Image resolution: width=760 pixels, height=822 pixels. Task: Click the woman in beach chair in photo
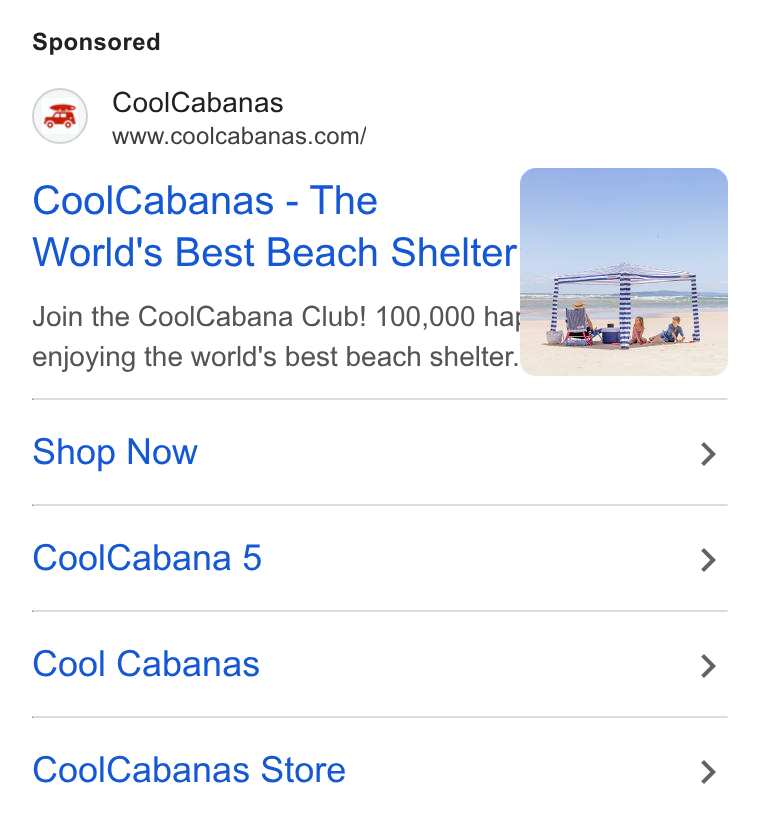(578, 322)
